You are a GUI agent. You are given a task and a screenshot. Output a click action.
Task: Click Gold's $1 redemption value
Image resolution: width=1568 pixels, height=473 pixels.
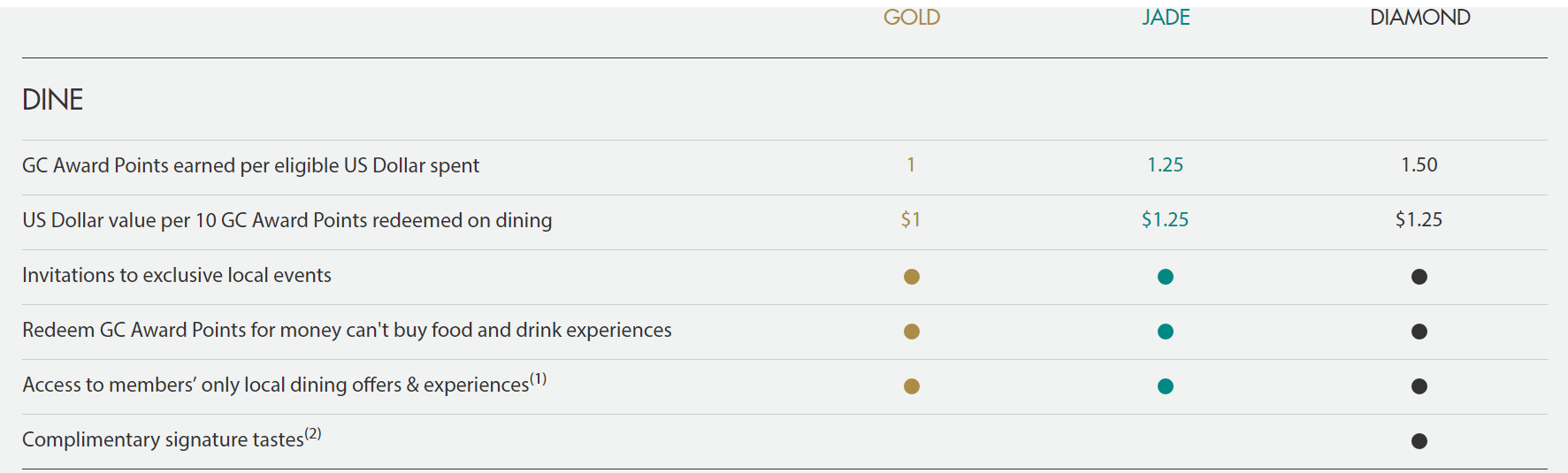pos(911,219)
